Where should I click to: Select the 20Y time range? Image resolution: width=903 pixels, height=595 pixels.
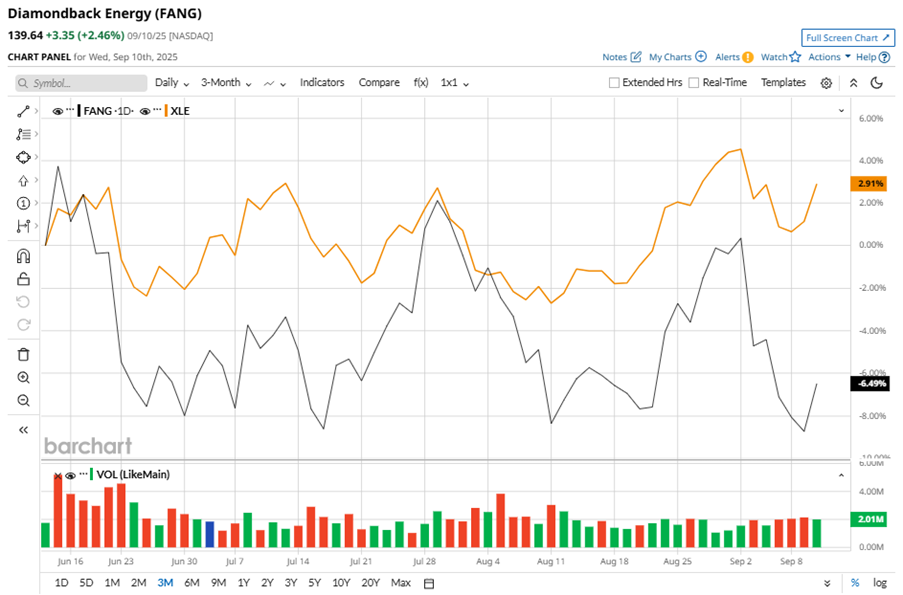(370, 583)
